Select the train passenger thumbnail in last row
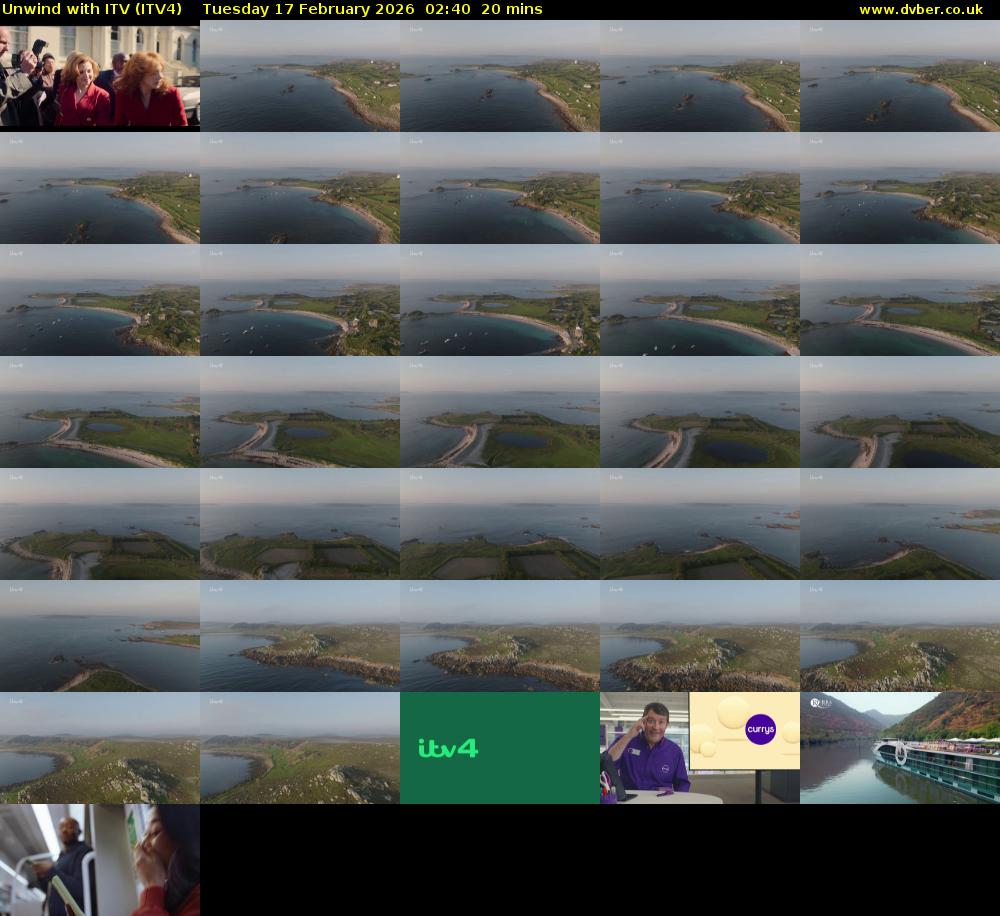The height and width of the screenshot is (916, 1000). pyautogui.click(x=100, y=860)
